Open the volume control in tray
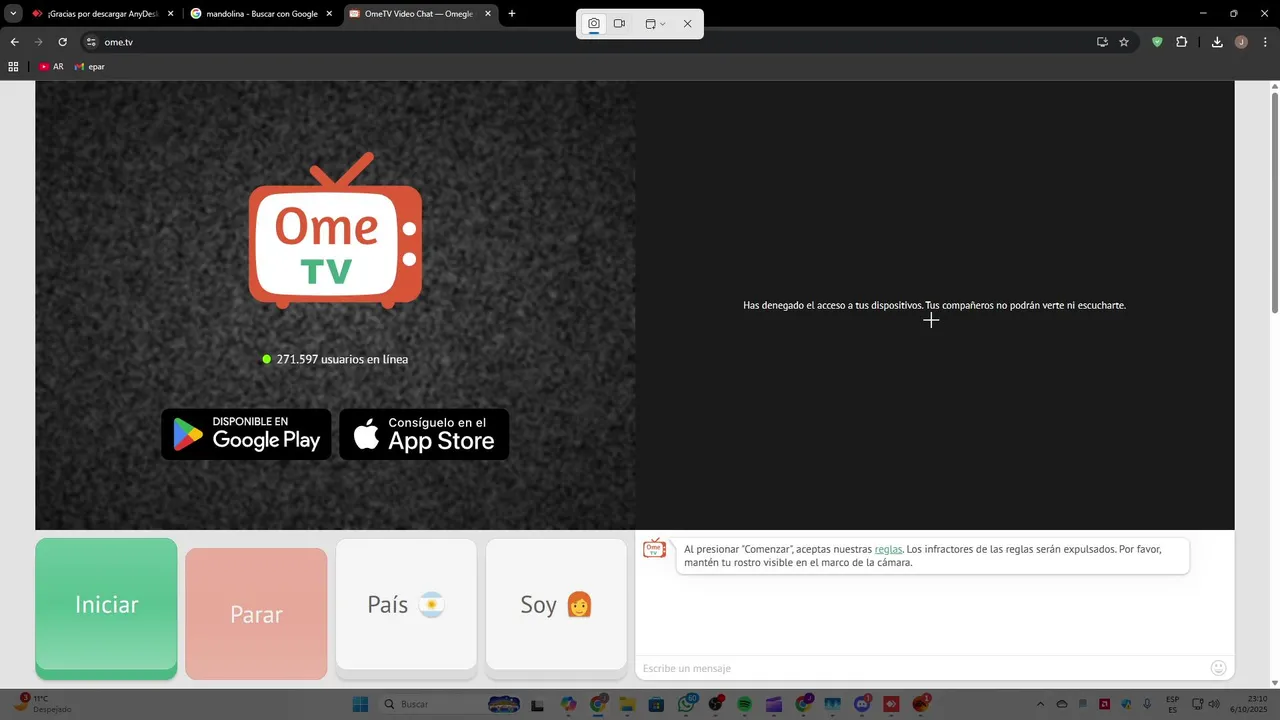1280x720 pixels. [1214, 704]
